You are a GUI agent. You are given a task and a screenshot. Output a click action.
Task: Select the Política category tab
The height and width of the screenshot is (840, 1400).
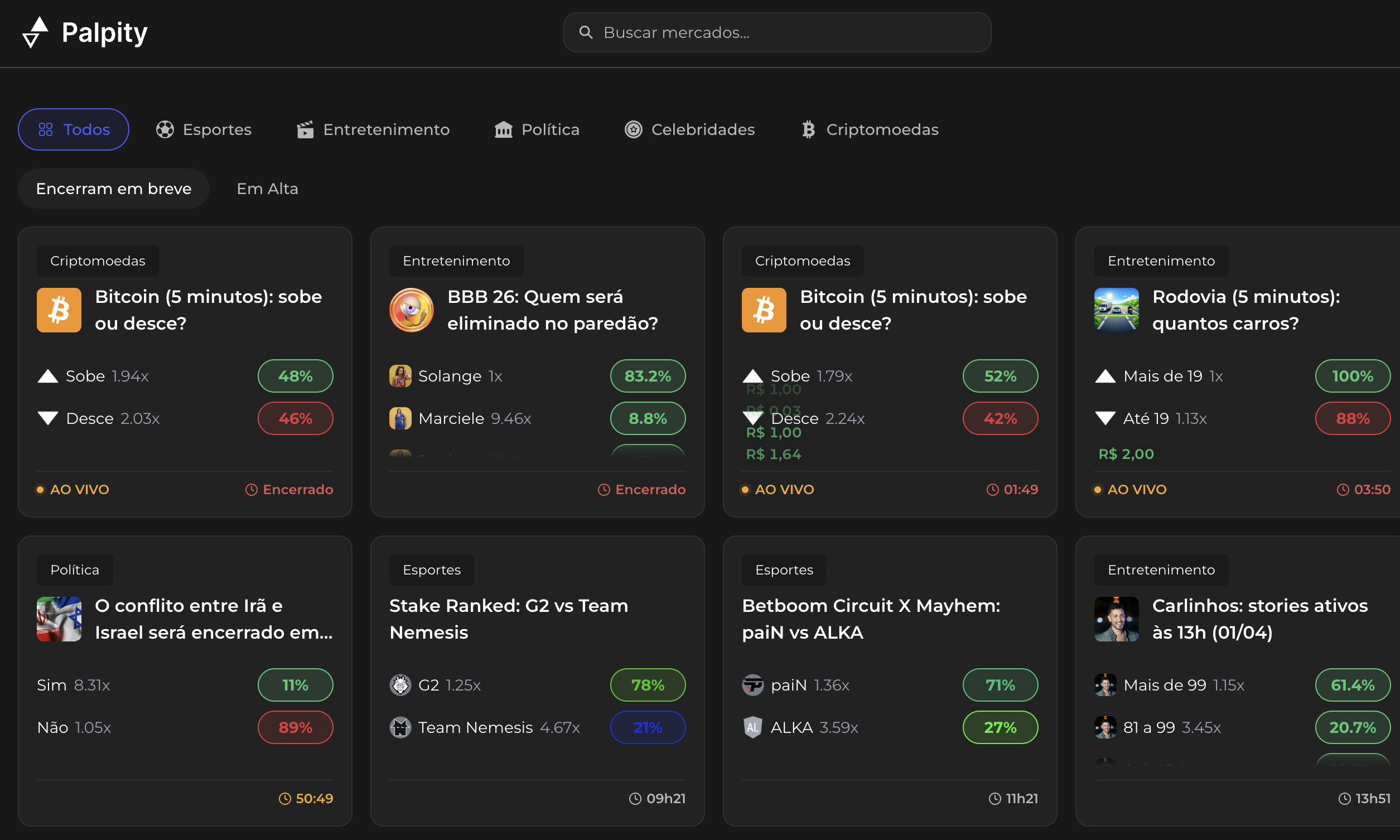[x=537, y=129]
